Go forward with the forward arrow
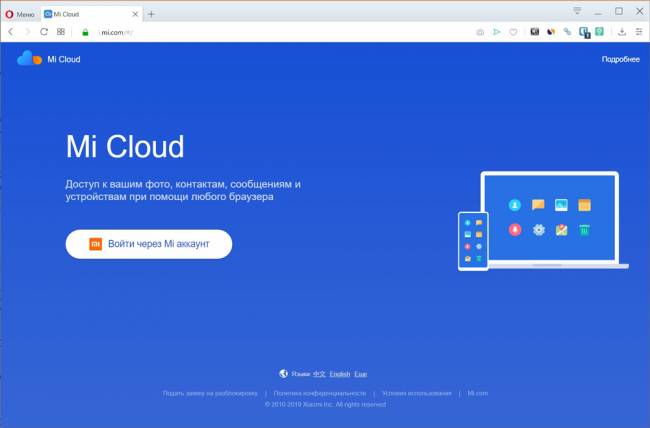650x428 pixels. 27,32
